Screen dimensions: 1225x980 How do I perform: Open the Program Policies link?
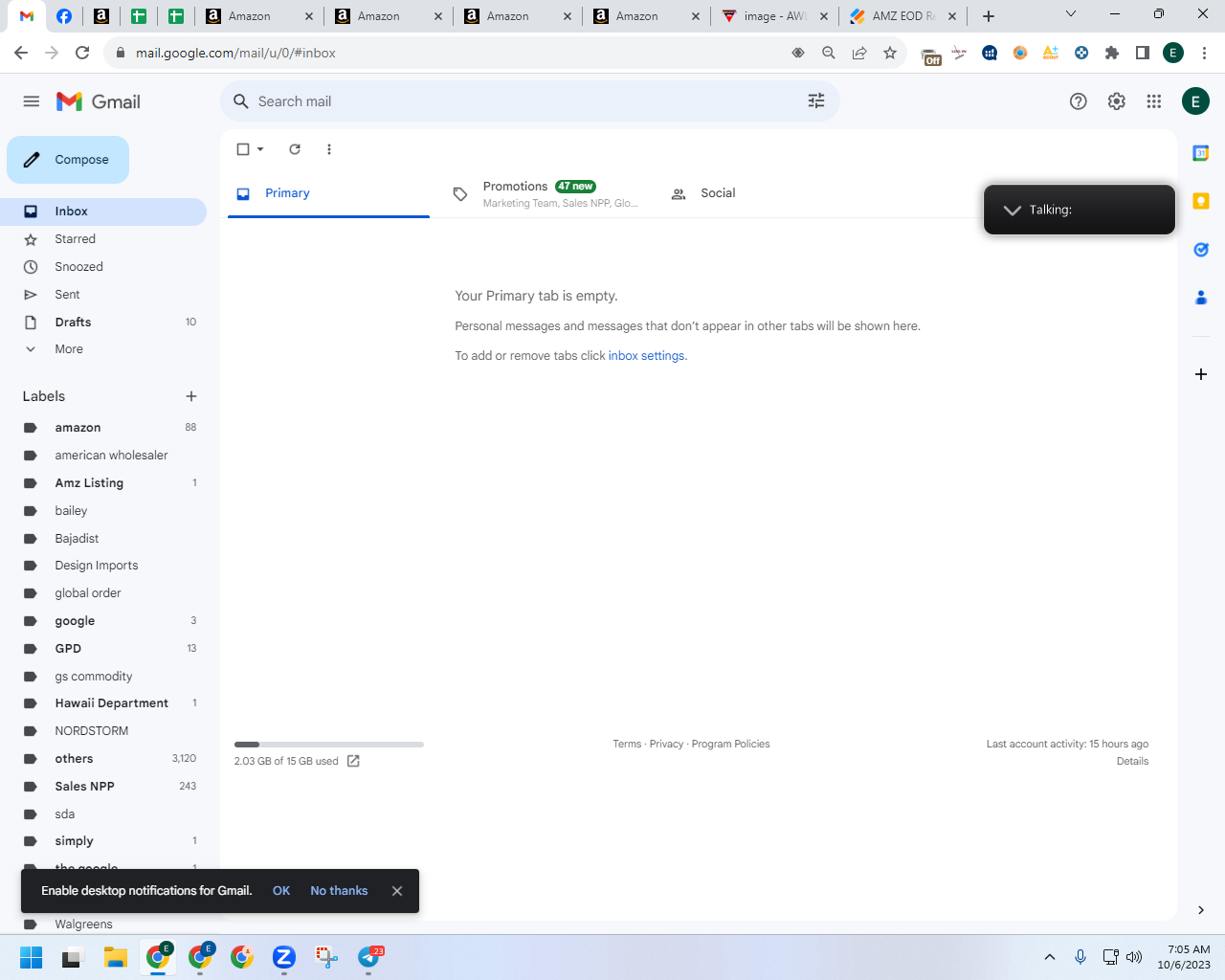pos(731,744)
